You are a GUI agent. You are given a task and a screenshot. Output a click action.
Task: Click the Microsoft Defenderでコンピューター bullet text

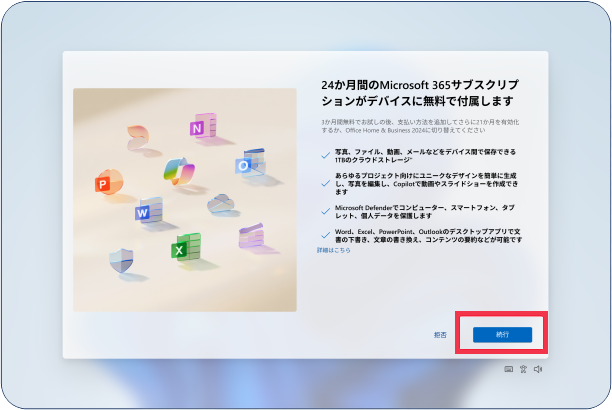[425, 212]
